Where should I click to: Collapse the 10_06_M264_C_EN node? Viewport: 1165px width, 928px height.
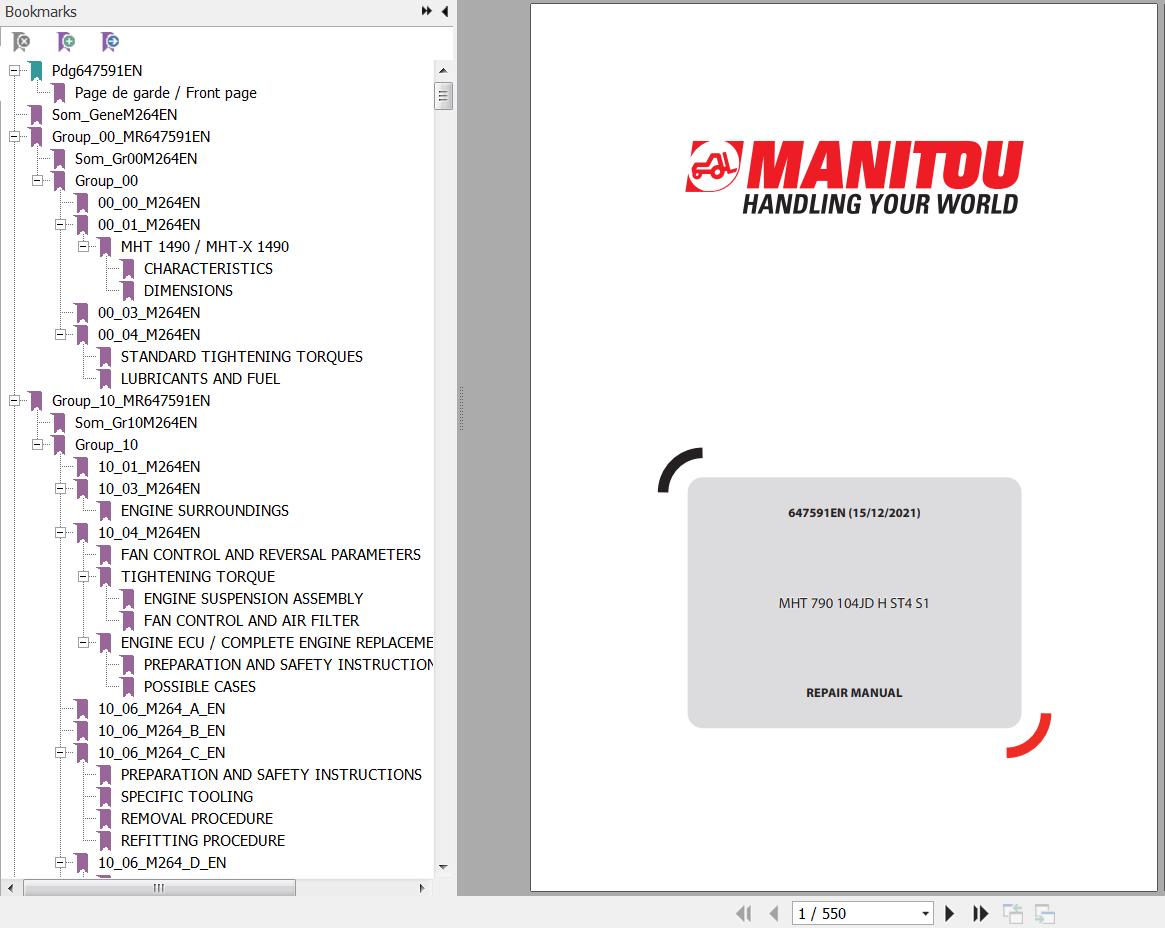[60, 753]
